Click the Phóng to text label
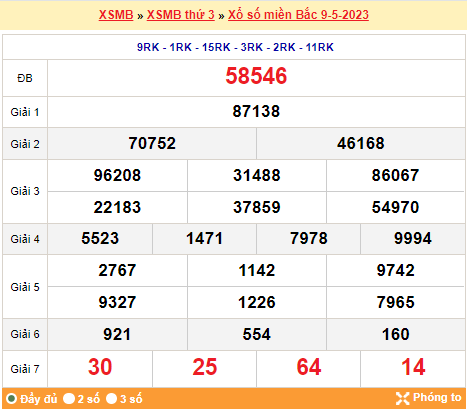Viewport: 467px width, 411px height. (x=437, y=398)
